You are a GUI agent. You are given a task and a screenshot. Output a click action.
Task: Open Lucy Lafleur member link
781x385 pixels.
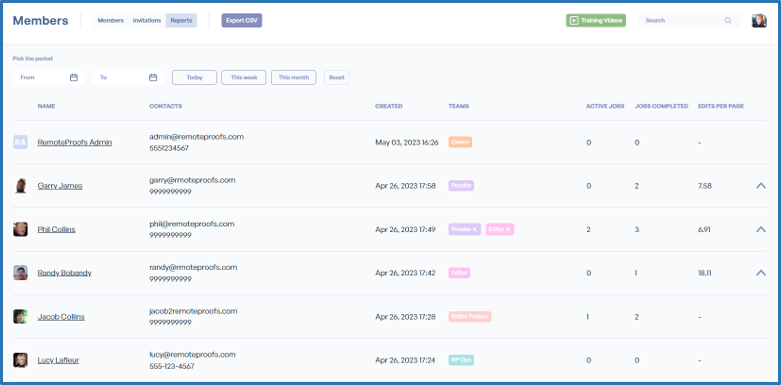(58, 360)
